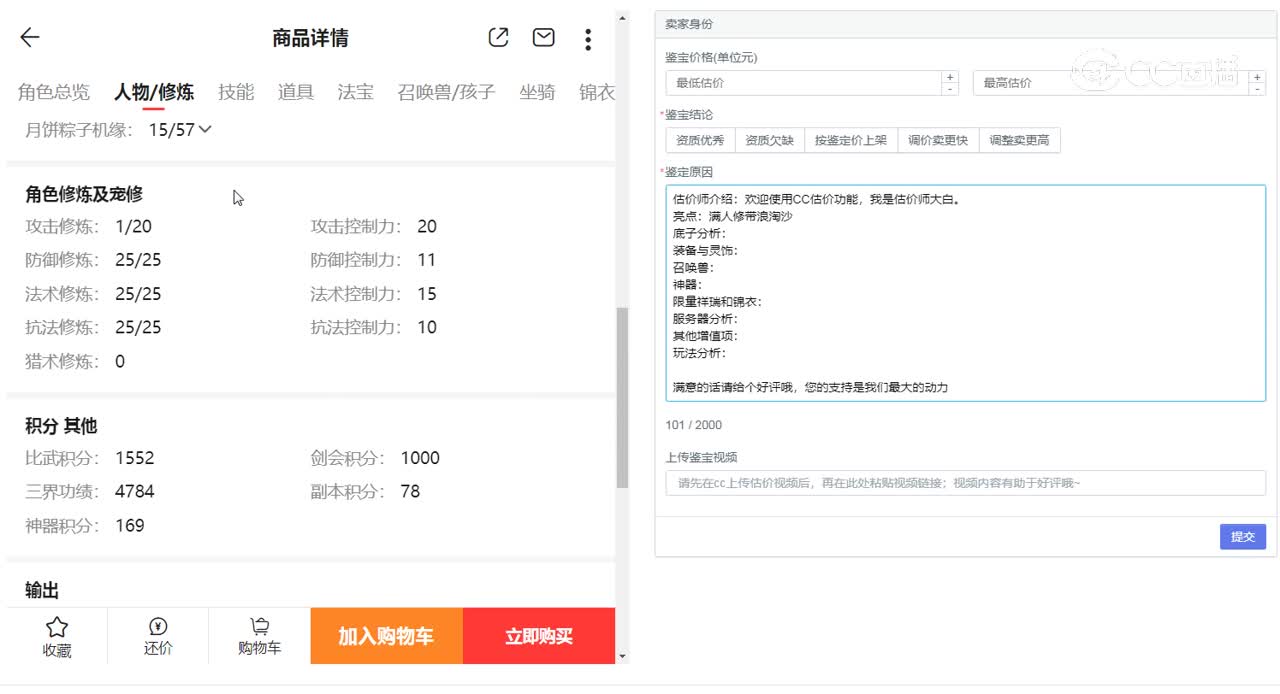Open the envelope message icon

[543, 37]
